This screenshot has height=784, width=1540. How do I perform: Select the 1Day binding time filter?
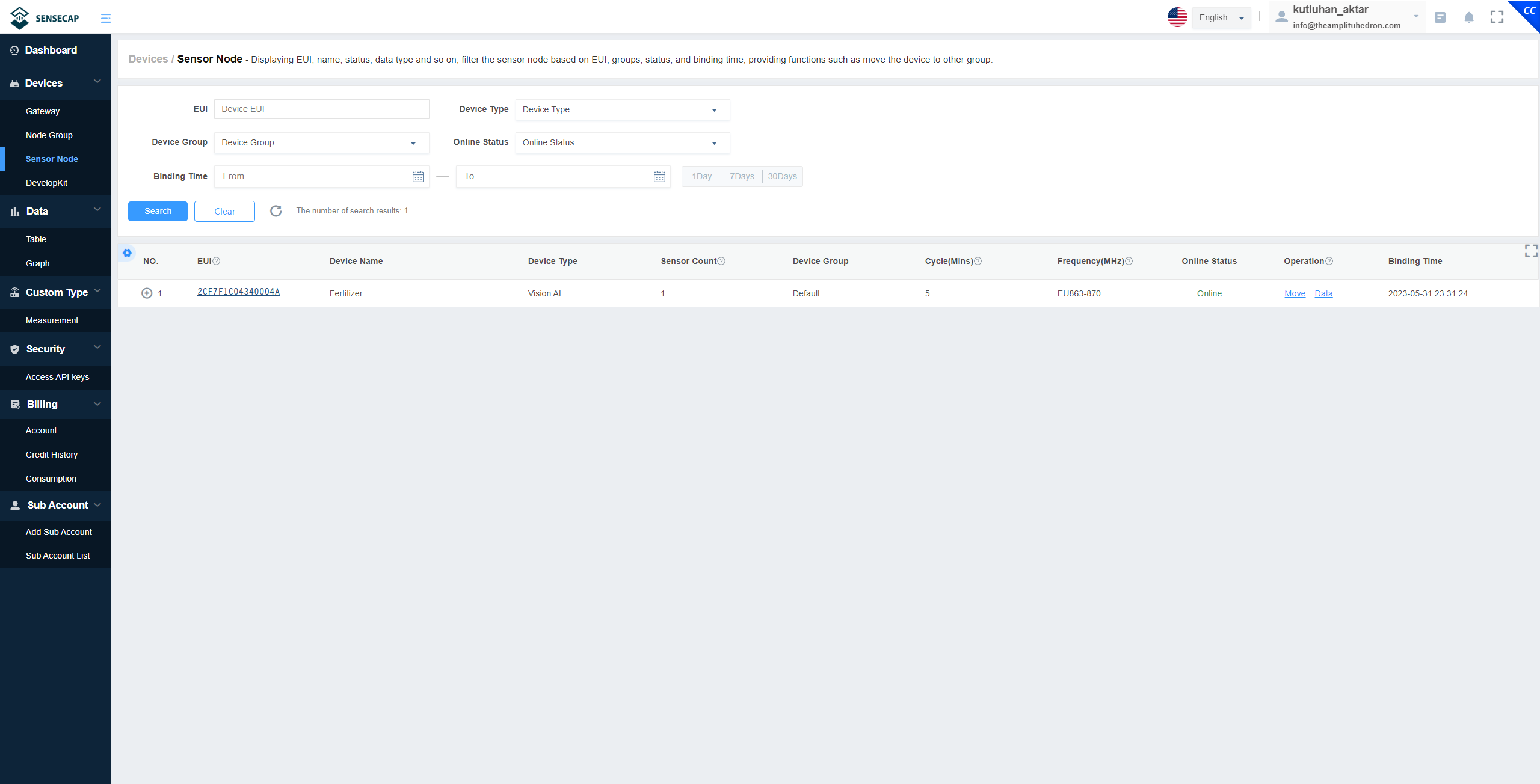click(701, 177)
